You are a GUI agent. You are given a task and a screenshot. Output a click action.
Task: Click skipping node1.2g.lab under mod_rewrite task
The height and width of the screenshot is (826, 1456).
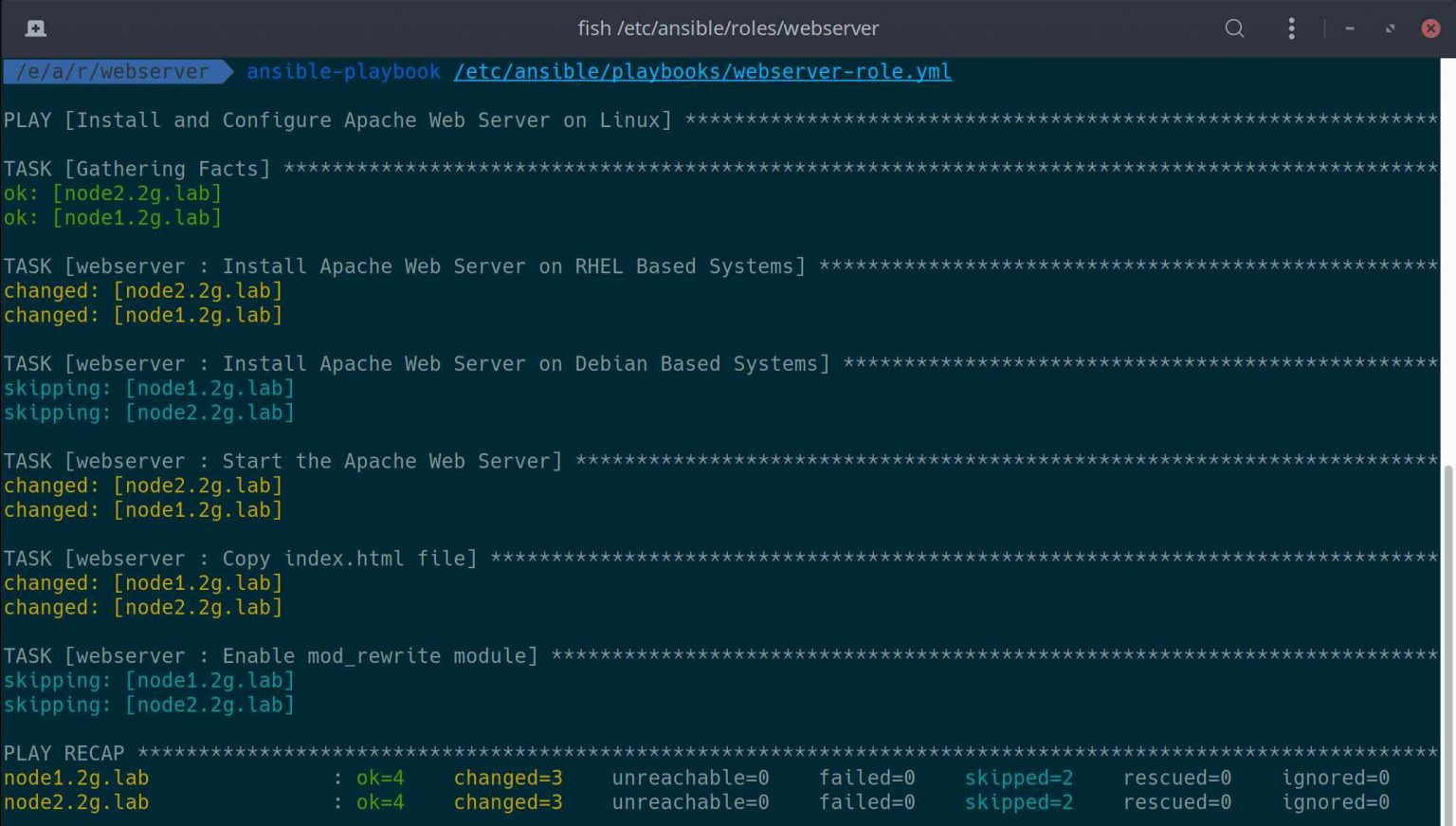149,680
